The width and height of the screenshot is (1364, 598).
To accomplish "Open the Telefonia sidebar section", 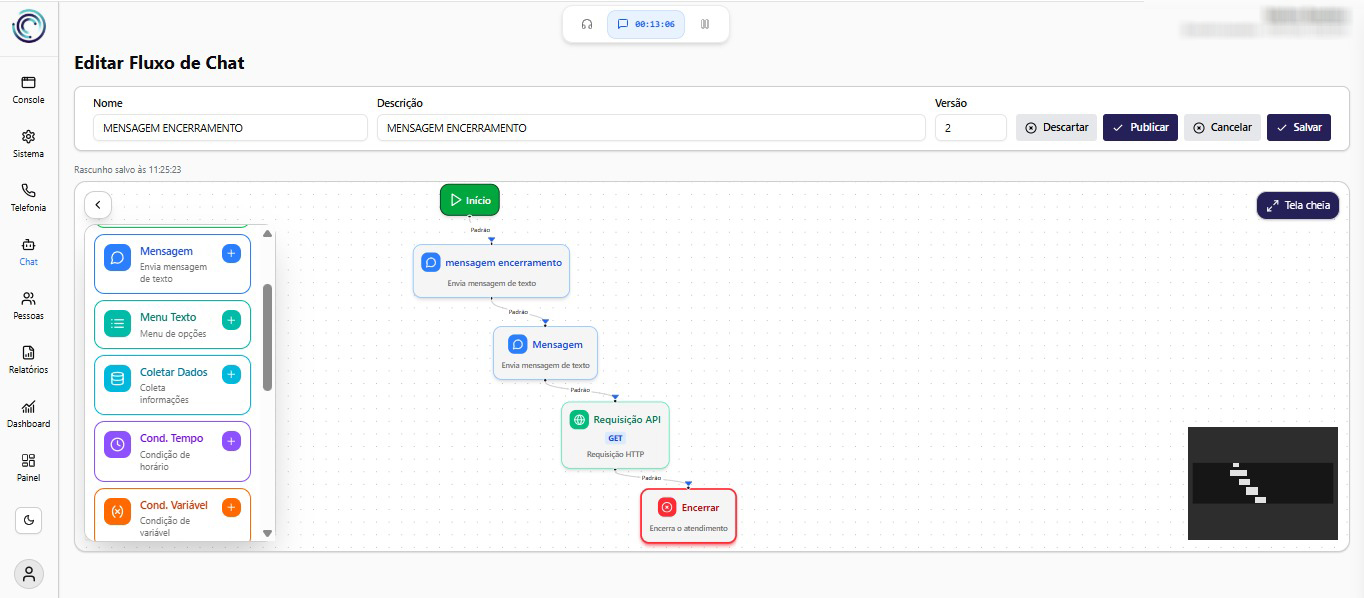I will [x=29, y=197].
